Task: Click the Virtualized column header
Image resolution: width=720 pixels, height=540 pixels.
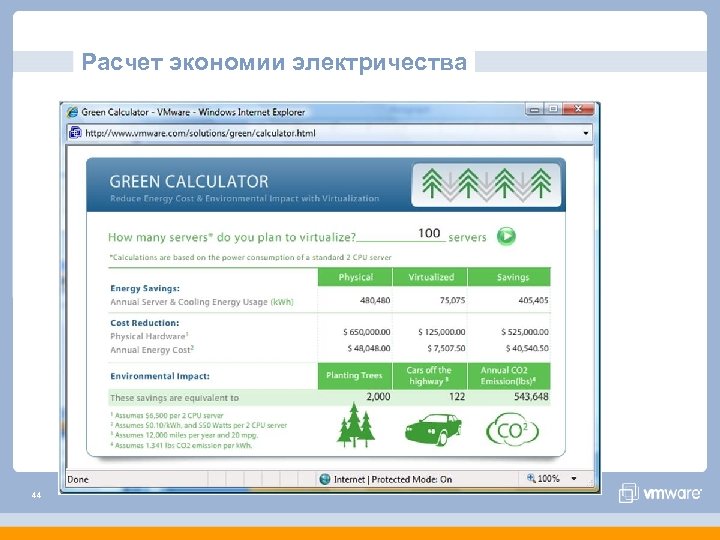Action: point(431,277)
